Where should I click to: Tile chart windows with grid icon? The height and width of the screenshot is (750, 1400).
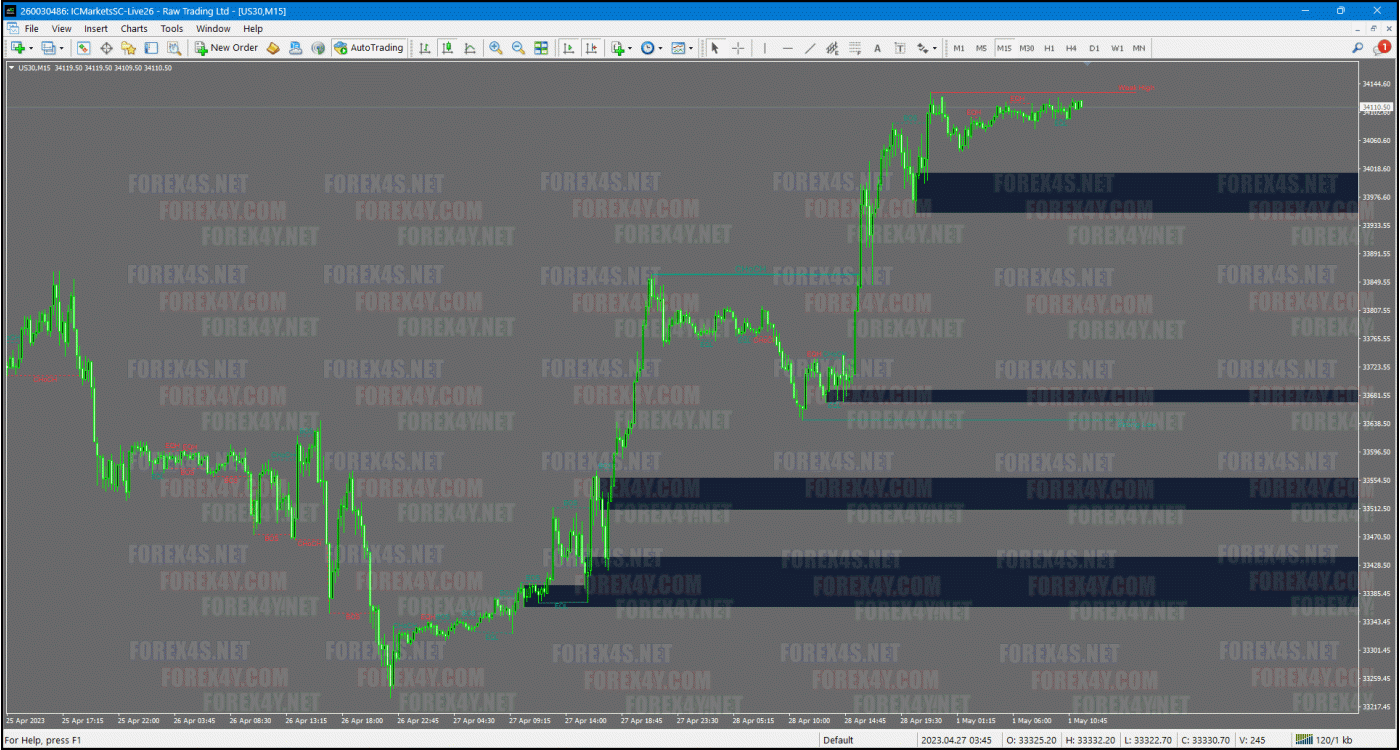(541, 48)
